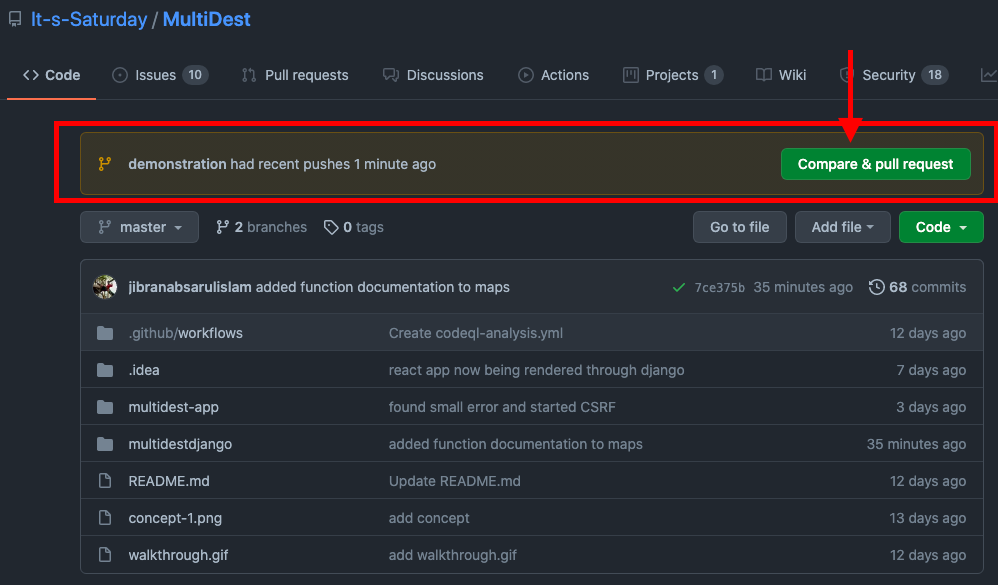Open the master branch dropdown
This screenshot has height=585, width=998.
(140, 227)
